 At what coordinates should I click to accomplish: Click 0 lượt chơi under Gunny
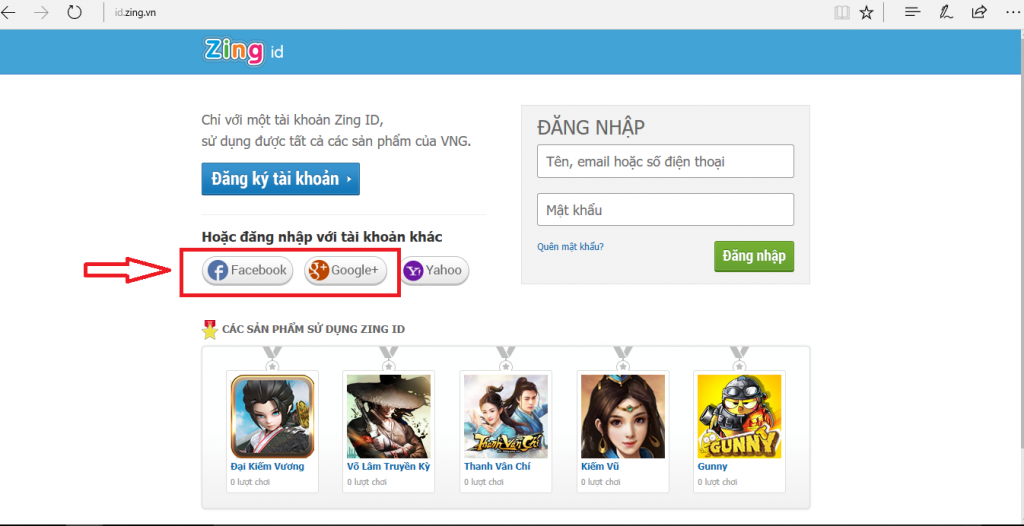717,482
